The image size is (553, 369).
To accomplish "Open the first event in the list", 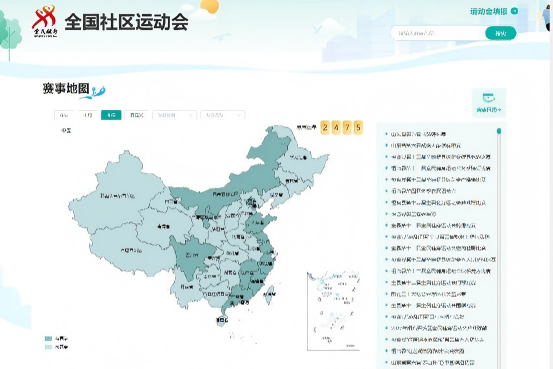I will pyautogui.click(x=418, y=134).
